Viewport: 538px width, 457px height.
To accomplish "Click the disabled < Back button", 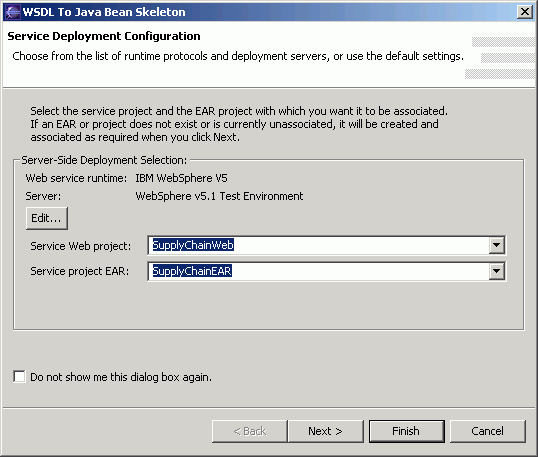I will pyautogui.click(x=249, y=431).
